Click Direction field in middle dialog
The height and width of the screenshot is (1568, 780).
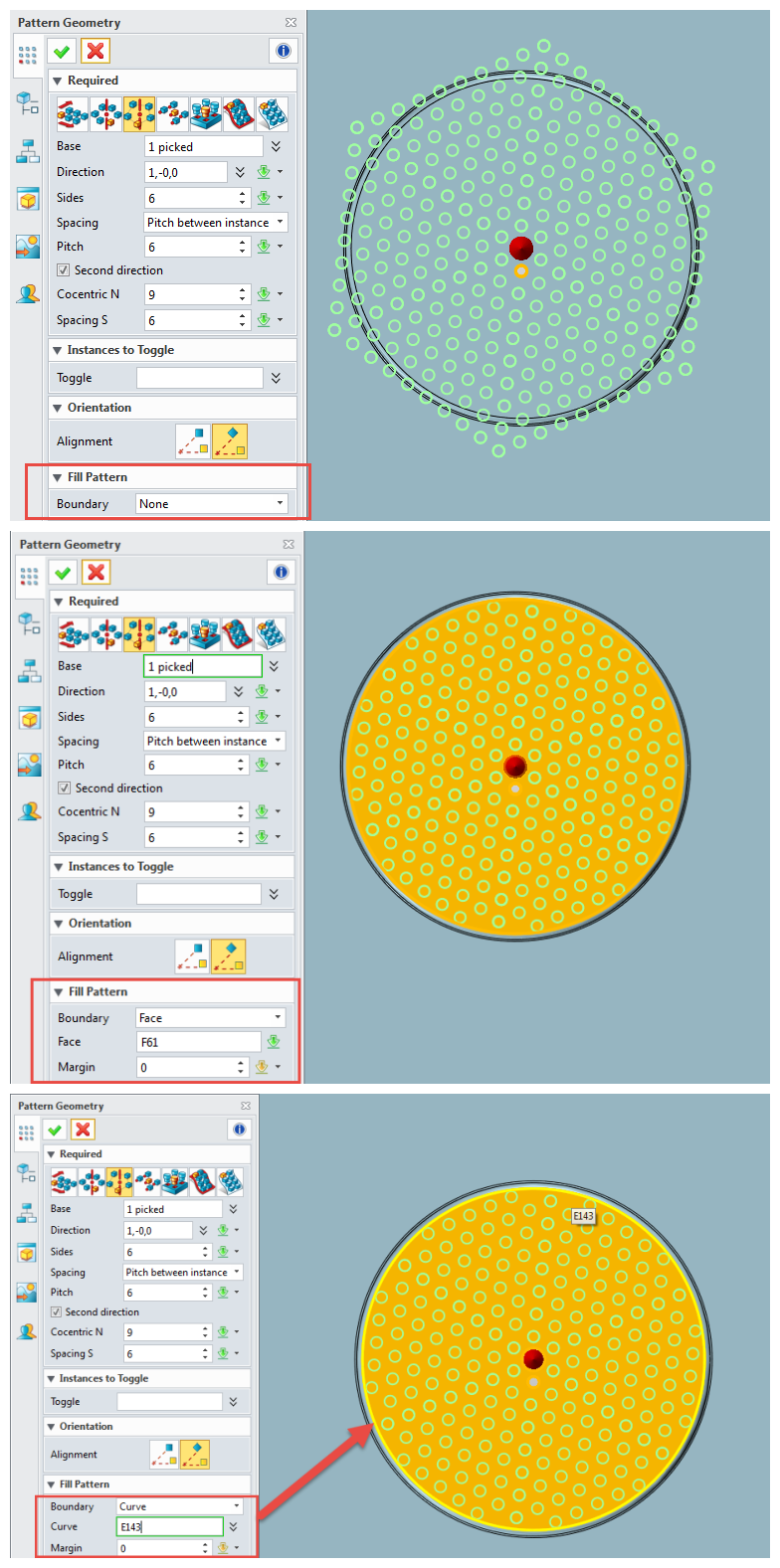click(185, 692)
